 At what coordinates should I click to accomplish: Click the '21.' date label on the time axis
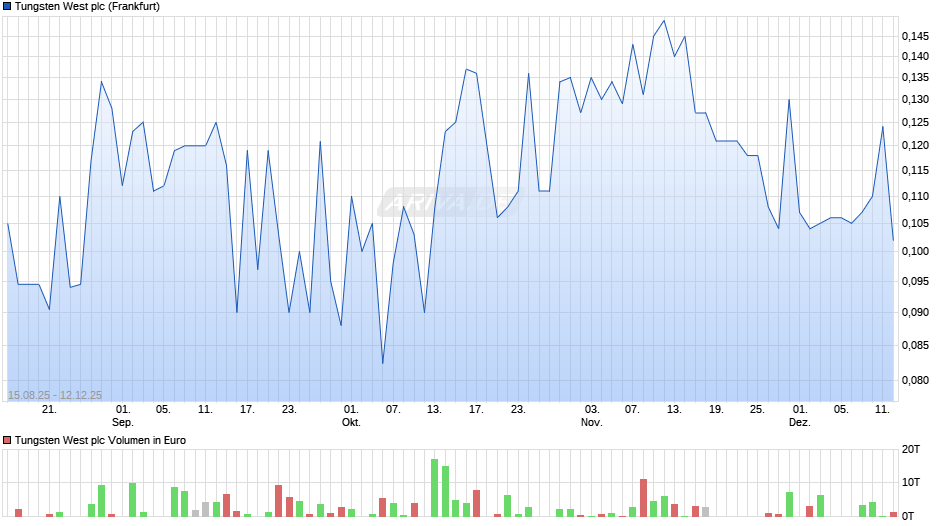49,410
